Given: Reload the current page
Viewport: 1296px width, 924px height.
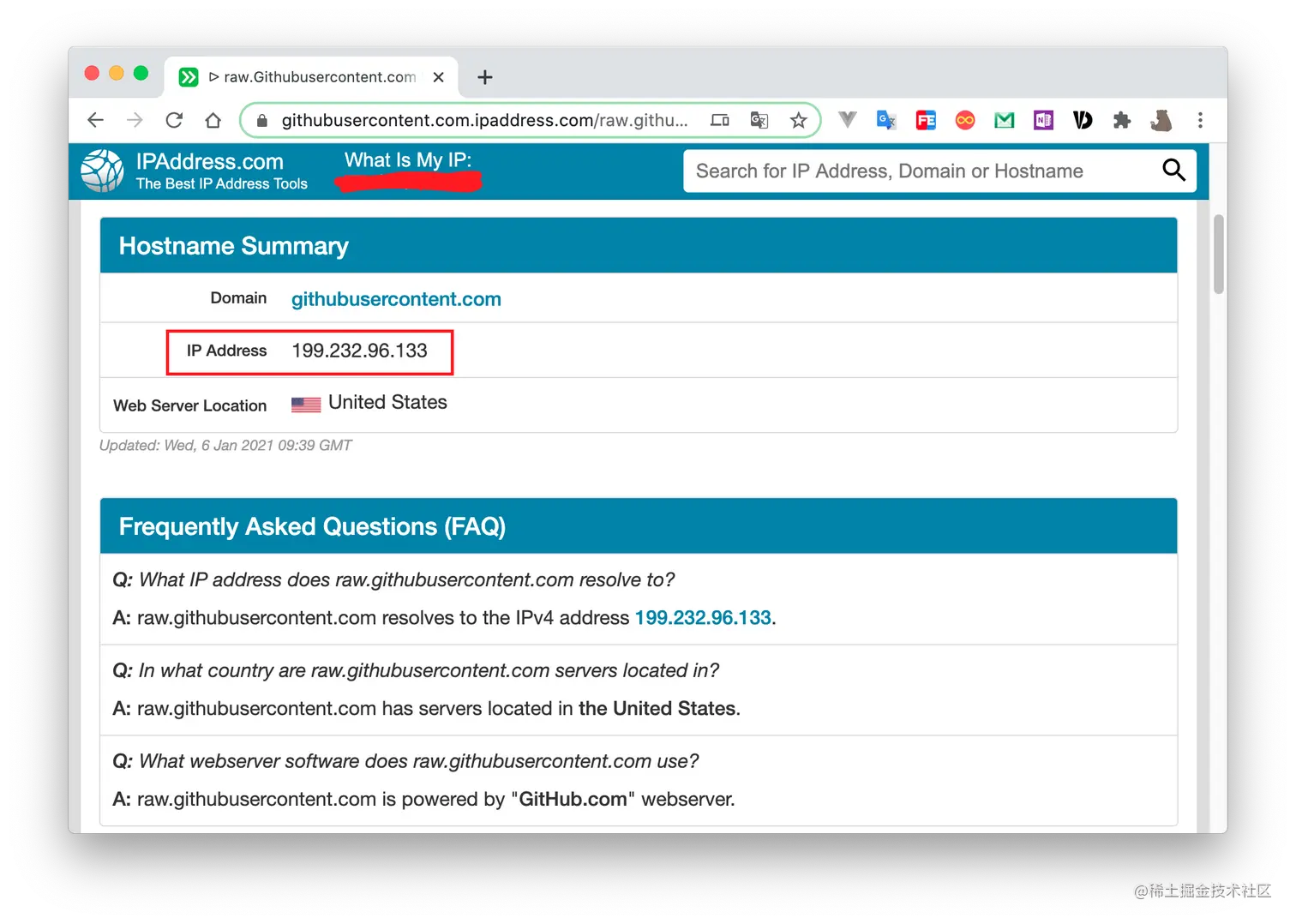Looking at the screenshot, I should 174,120.
